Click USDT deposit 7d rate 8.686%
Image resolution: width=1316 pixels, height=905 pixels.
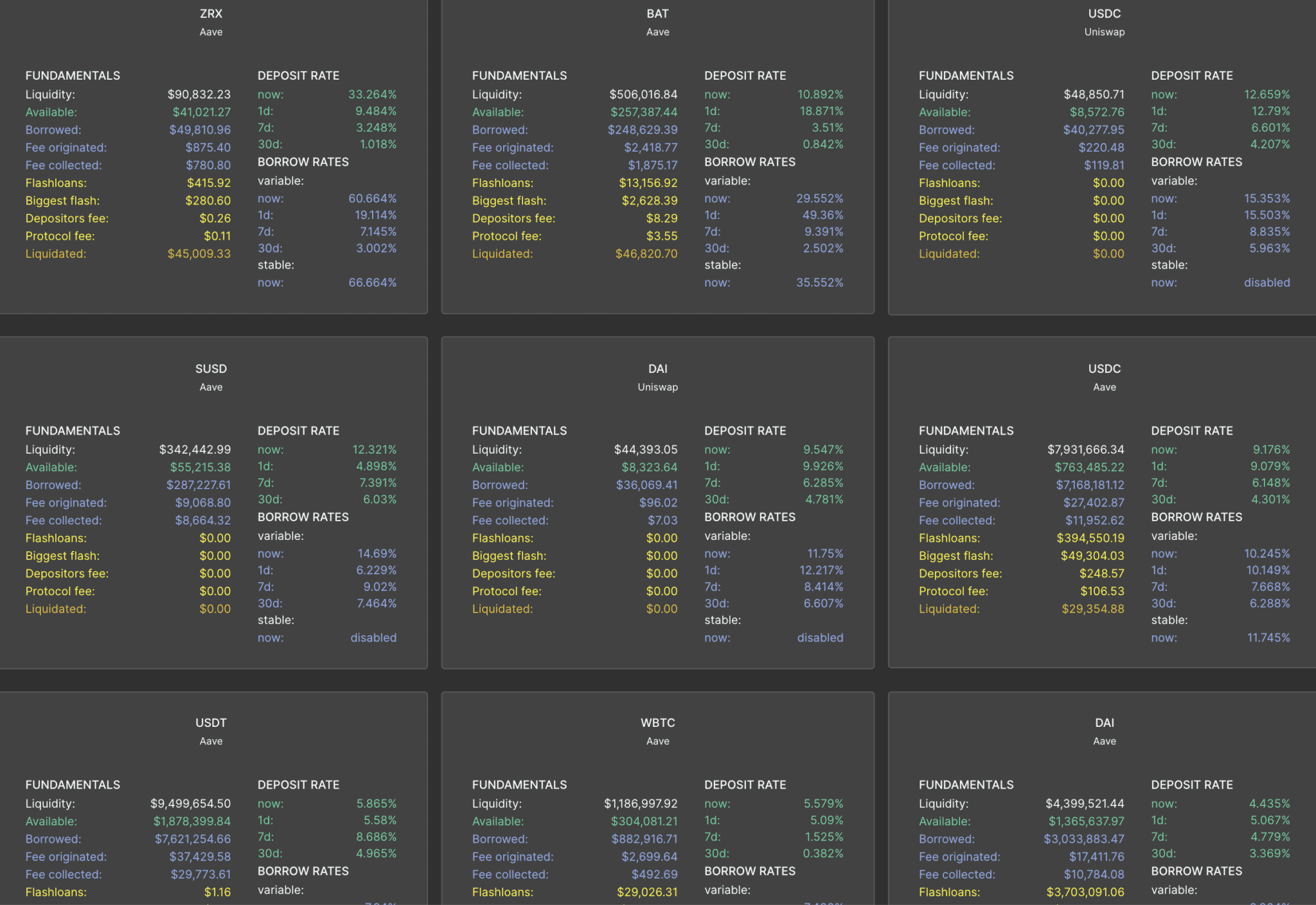(x=377, y=838)
